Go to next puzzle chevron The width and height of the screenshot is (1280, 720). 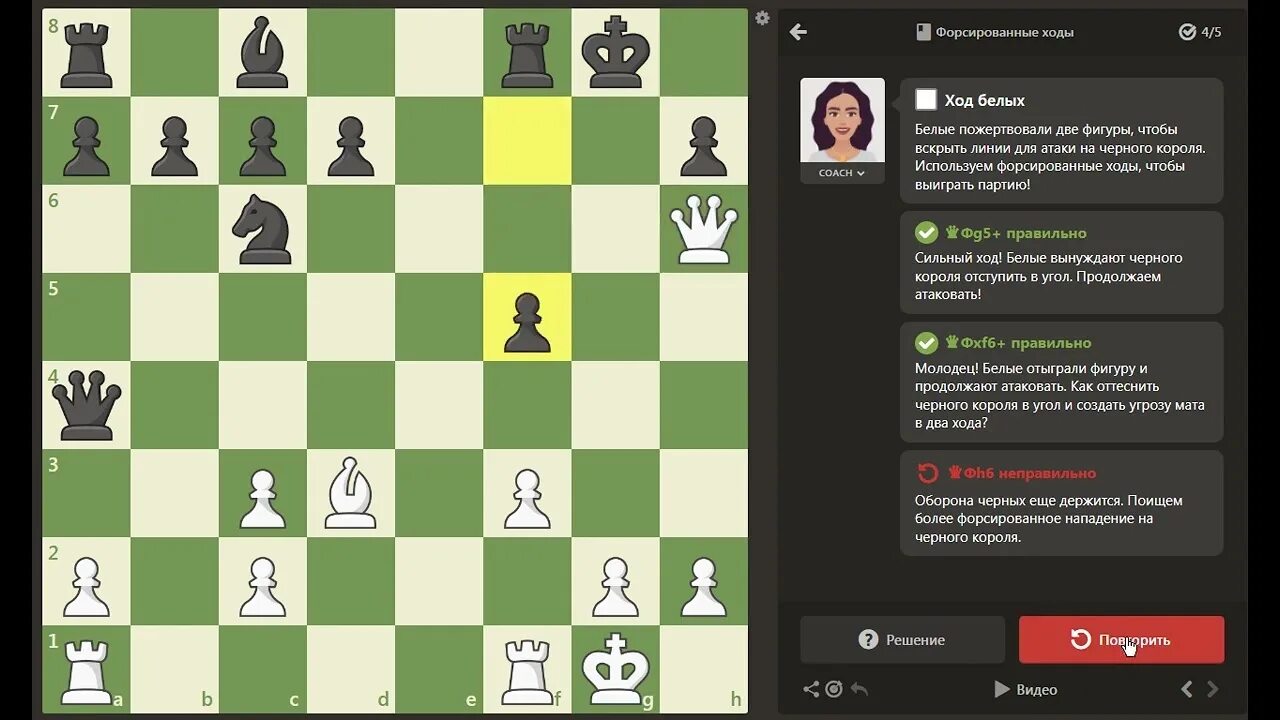1212,689
